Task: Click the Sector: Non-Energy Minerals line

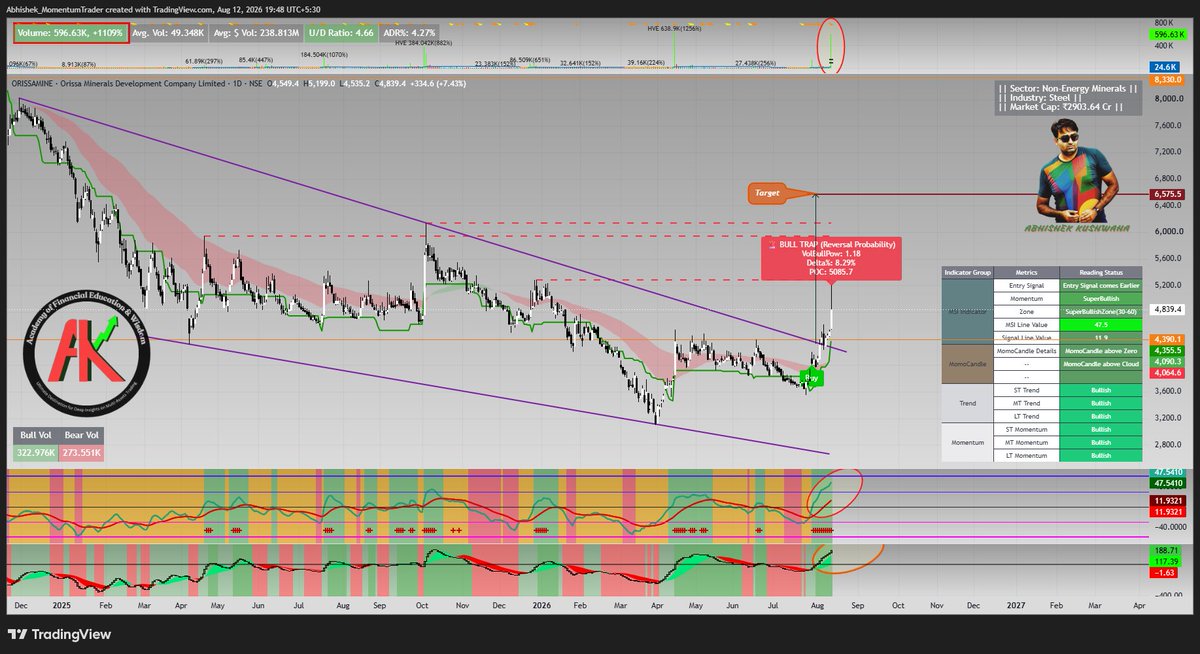Action: [1067, 89]
